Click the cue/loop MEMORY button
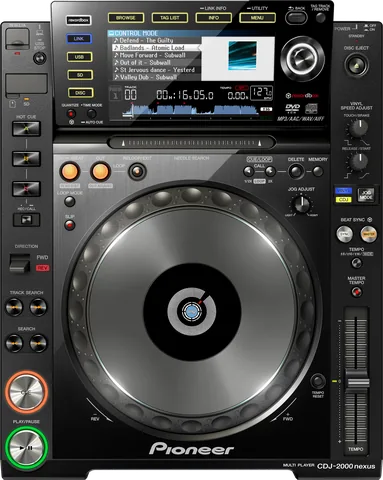 (x=318, y=172)
